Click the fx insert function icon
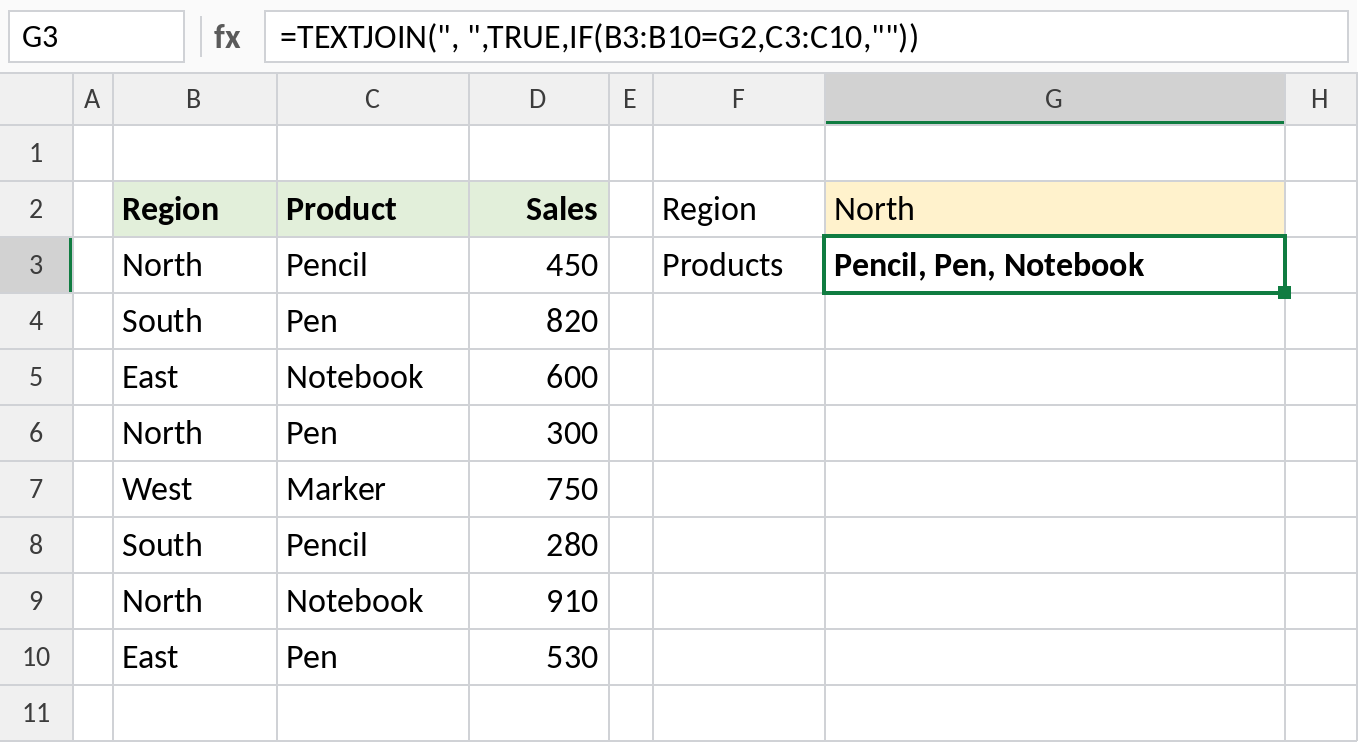The image size is (1358, 742). point(227,38)
